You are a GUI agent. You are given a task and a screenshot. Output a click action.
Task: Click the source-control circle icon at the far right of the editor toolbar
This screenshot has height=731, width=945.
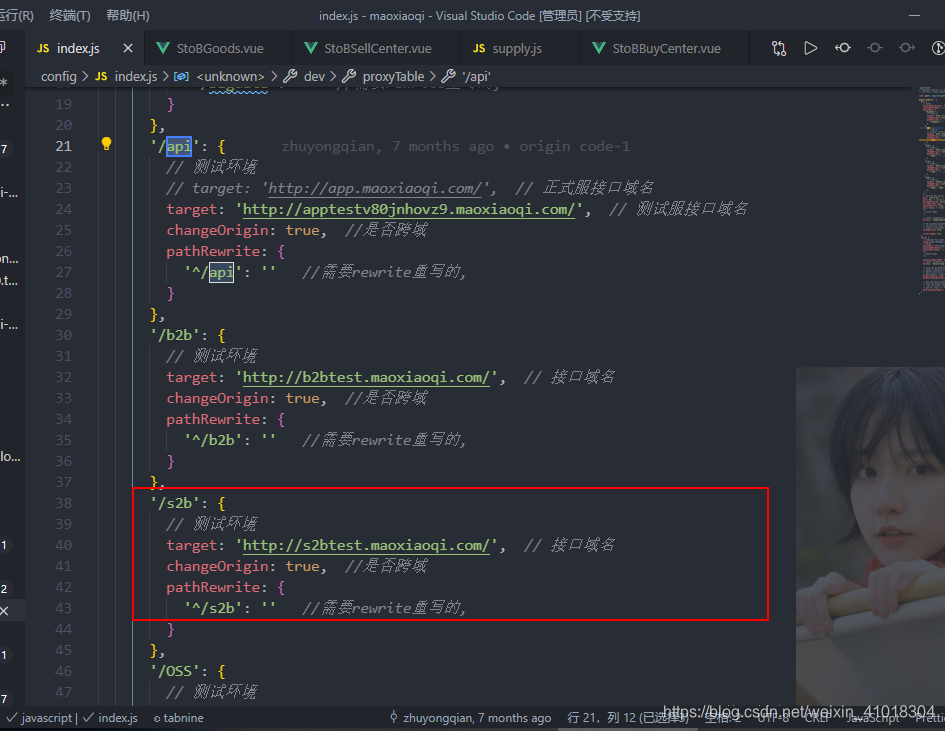point(938,48)
